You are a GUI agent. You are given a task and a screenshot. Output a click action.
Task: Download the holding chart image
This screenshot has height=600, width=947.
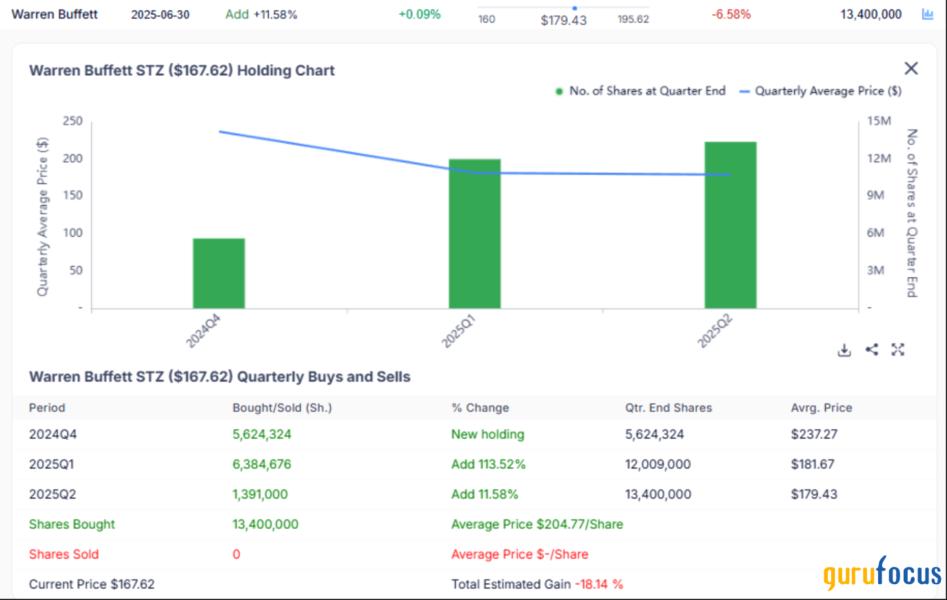pos(844,350)
